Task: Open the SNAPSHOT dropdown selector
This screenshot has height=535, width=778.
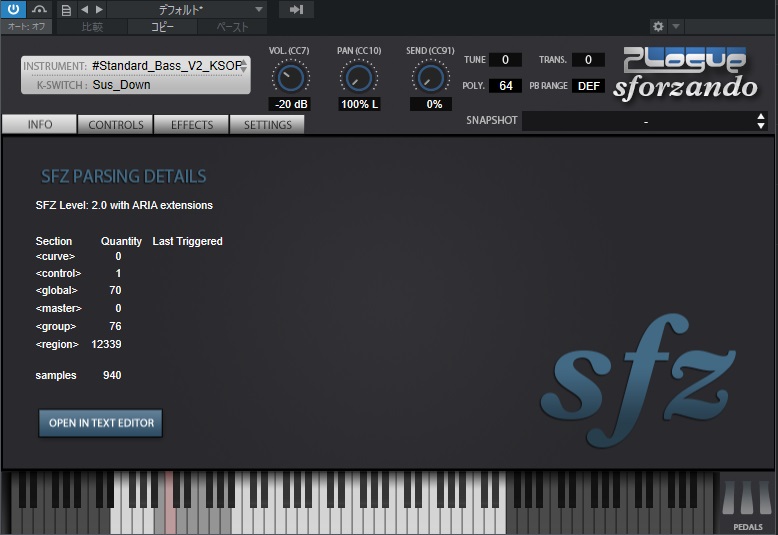Action: (x=645, y=121)
